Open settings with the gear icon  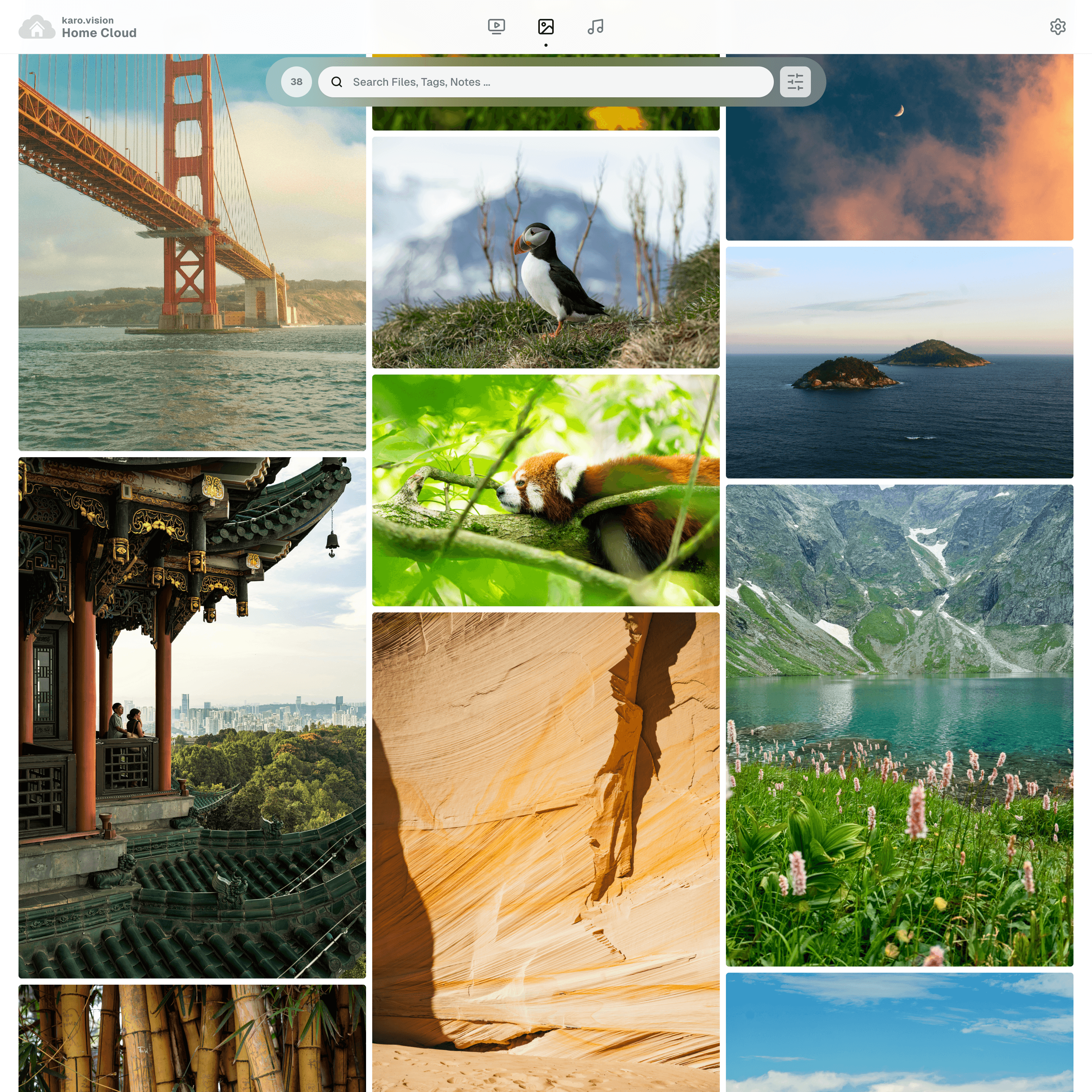point(1058,26)
